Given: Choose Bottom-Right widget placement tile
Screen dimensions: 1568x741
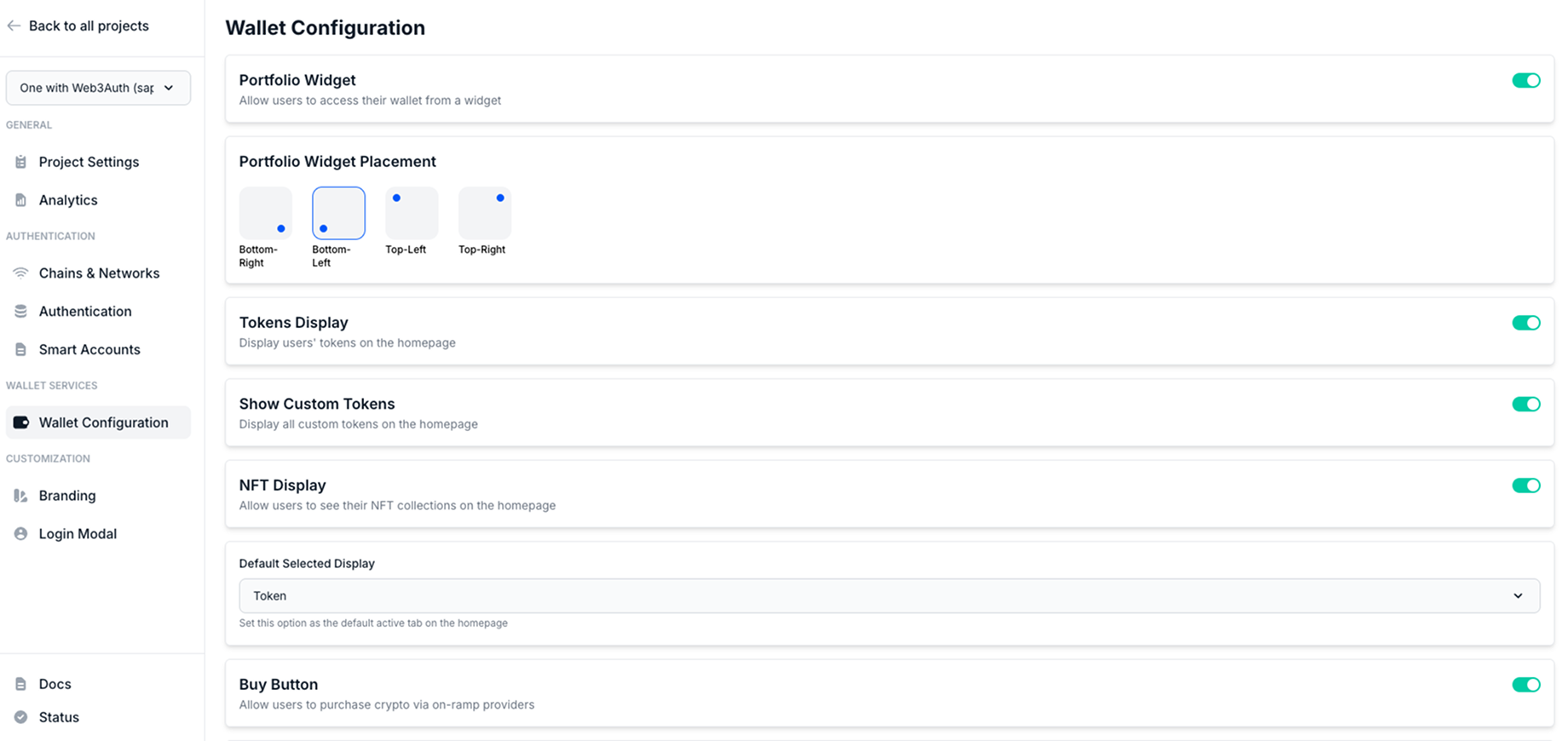Looking at the screenshot, I should tap(266, 213).
